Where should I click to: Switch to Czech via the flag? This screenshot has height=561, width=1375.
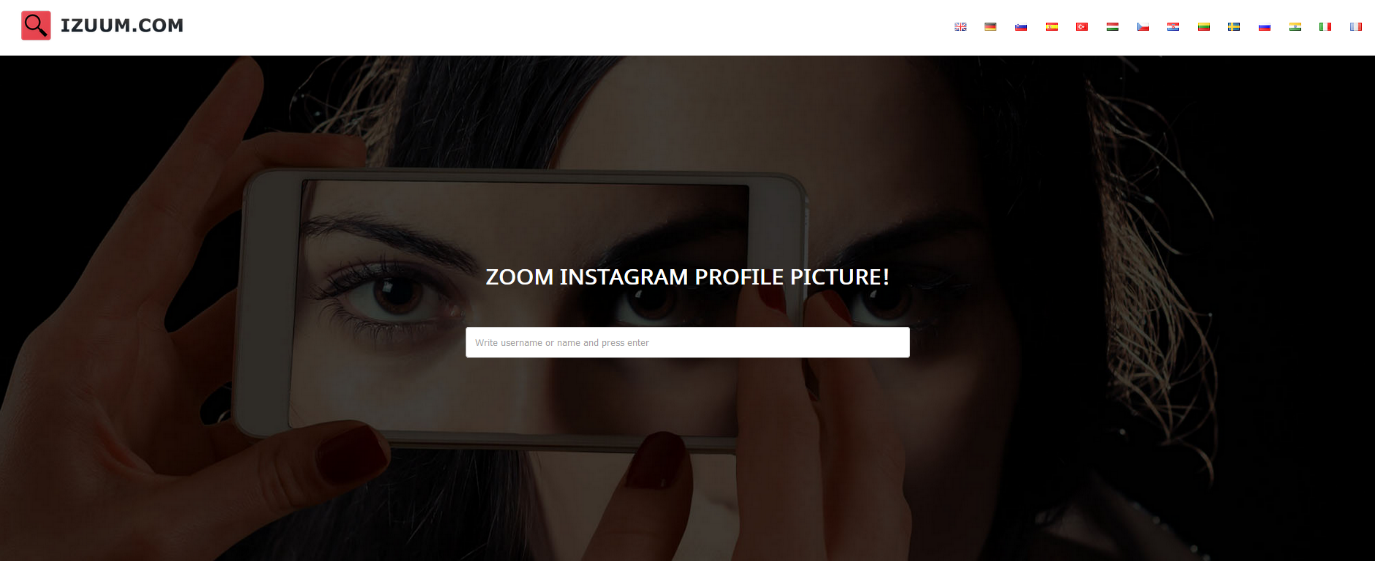(x=1143, y=27)
